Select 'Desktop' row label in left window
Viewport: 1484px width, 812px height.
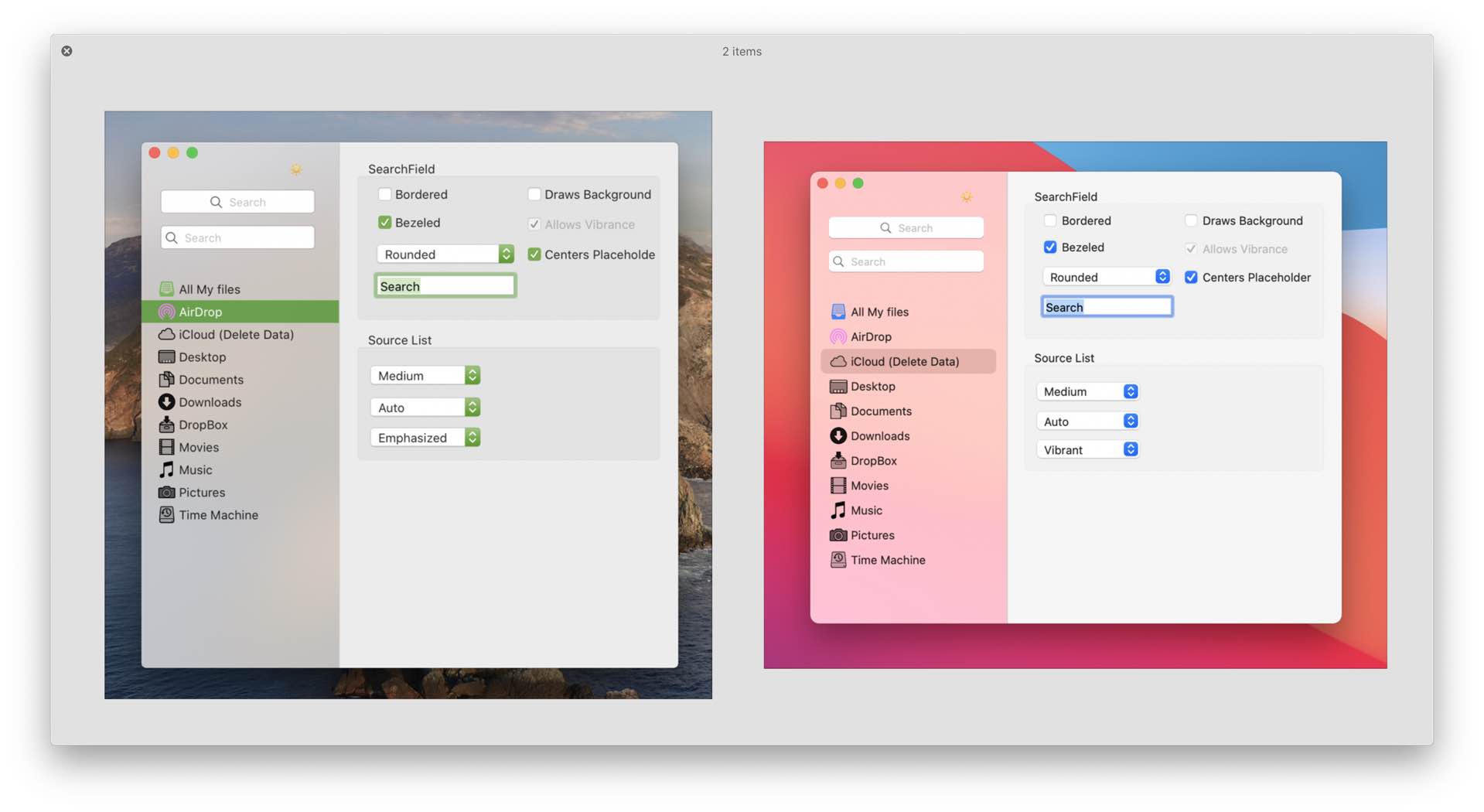(x=202, y=357)
